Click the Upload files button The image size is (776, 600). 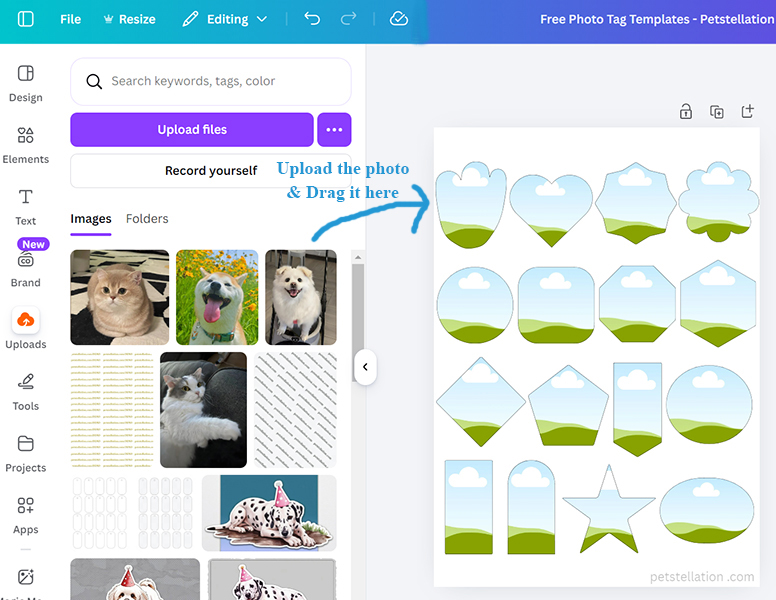[x=192, y=130]
